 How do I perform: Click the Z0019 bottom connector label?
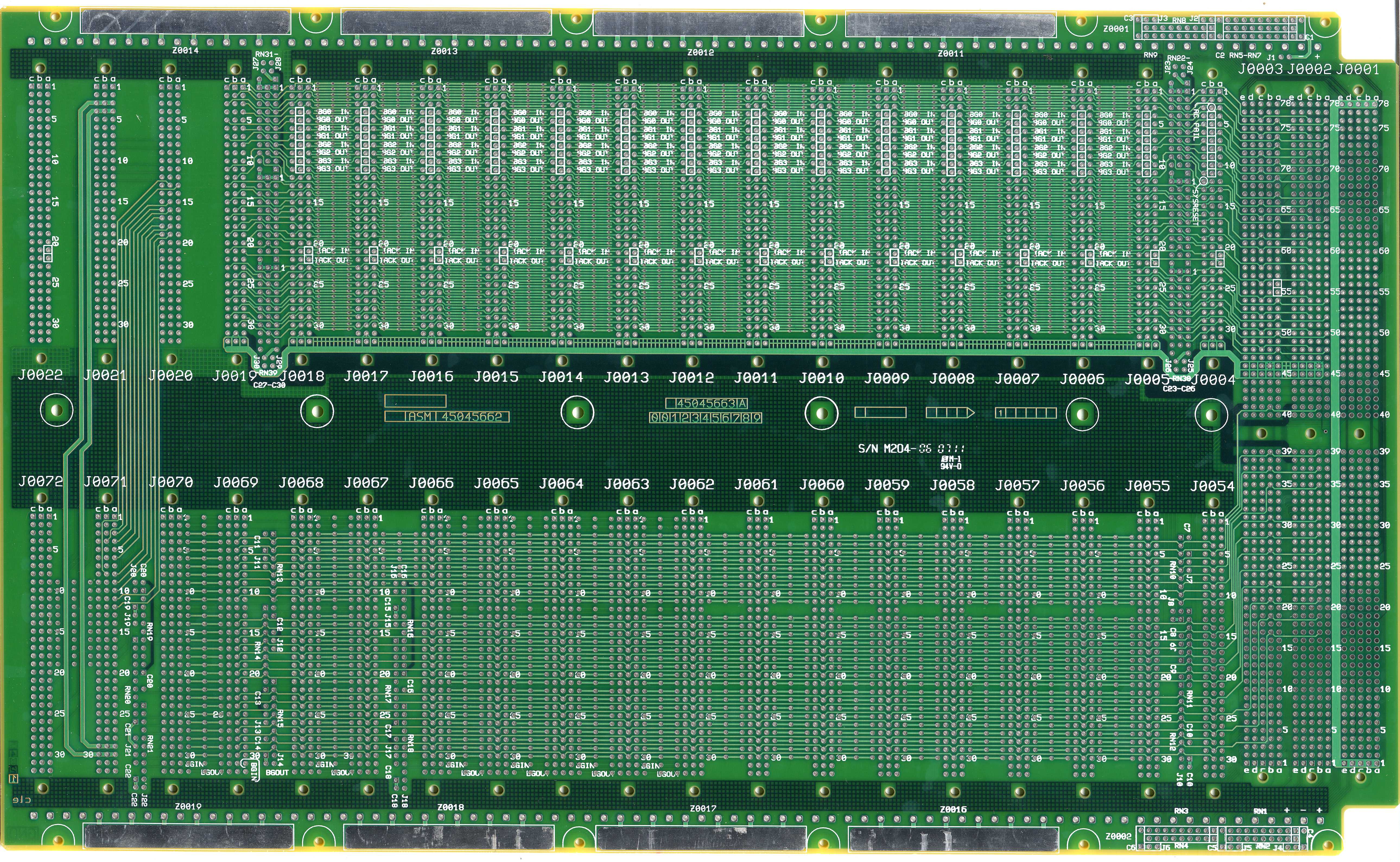pos(188,806)
